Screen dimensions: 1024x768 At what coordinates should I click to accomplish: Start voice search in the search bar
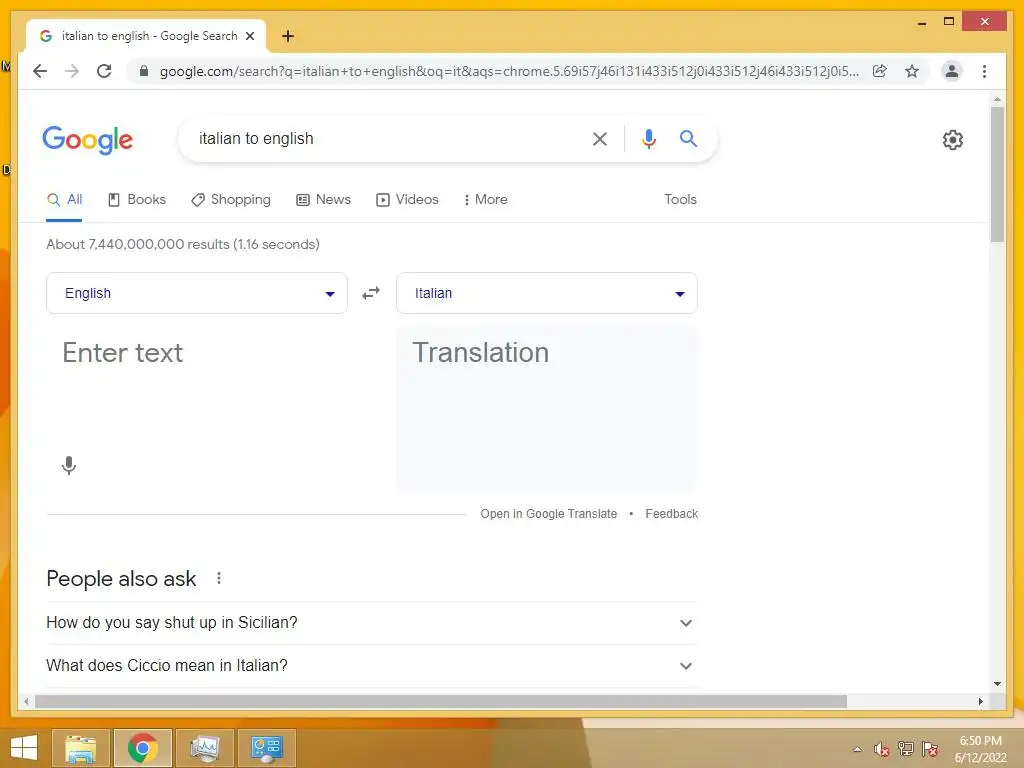click(x=648, y=138)
